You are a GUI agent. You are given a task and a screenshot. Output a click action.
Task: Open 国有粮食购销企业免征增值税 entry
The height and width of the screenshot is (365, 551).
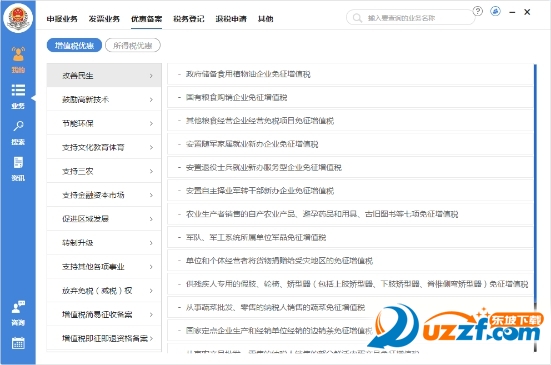(350, 97)
